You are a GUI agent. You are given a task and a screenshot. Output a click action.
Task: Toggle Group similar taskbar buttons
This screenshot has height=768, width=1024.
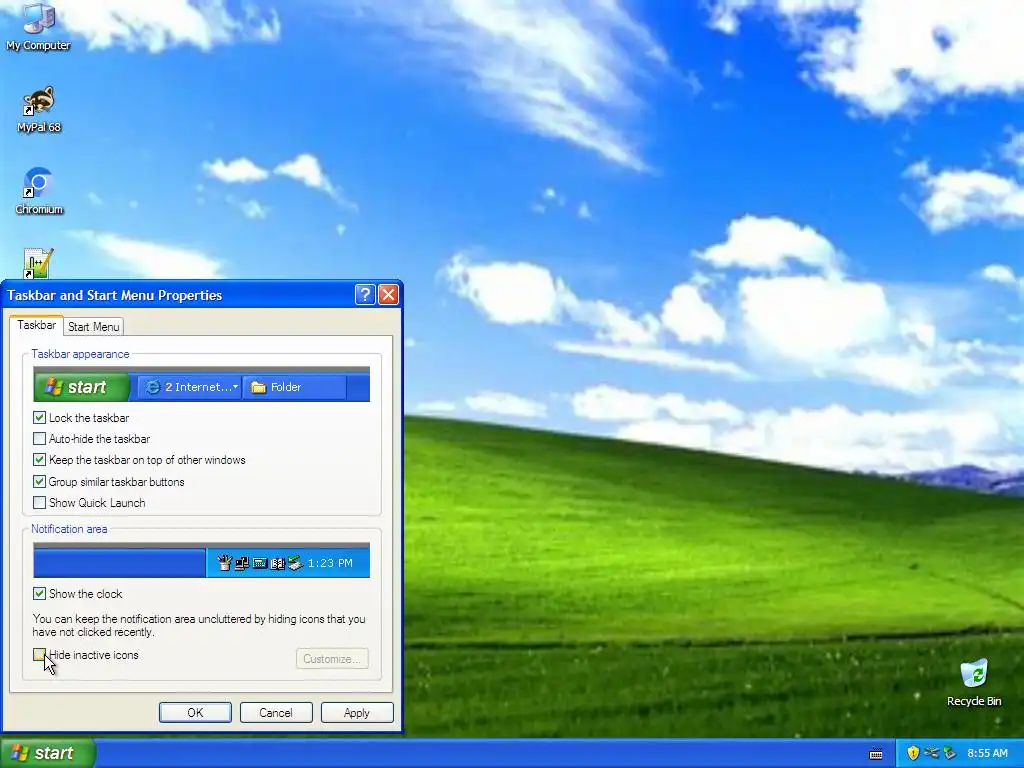(39, 481)
